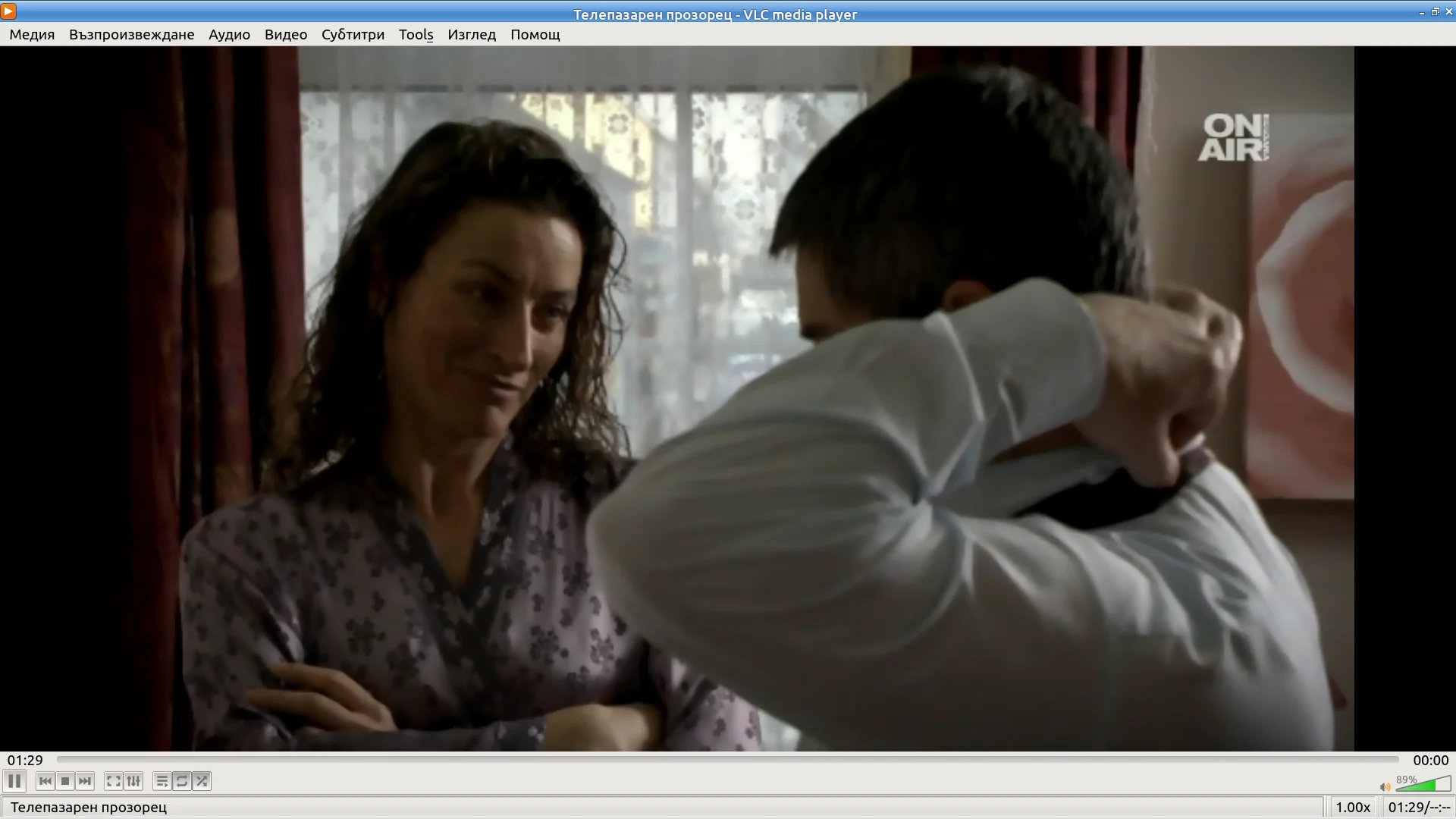Click the previous media button
Viewport: 1456px width, 819px height.
[45, 781]
